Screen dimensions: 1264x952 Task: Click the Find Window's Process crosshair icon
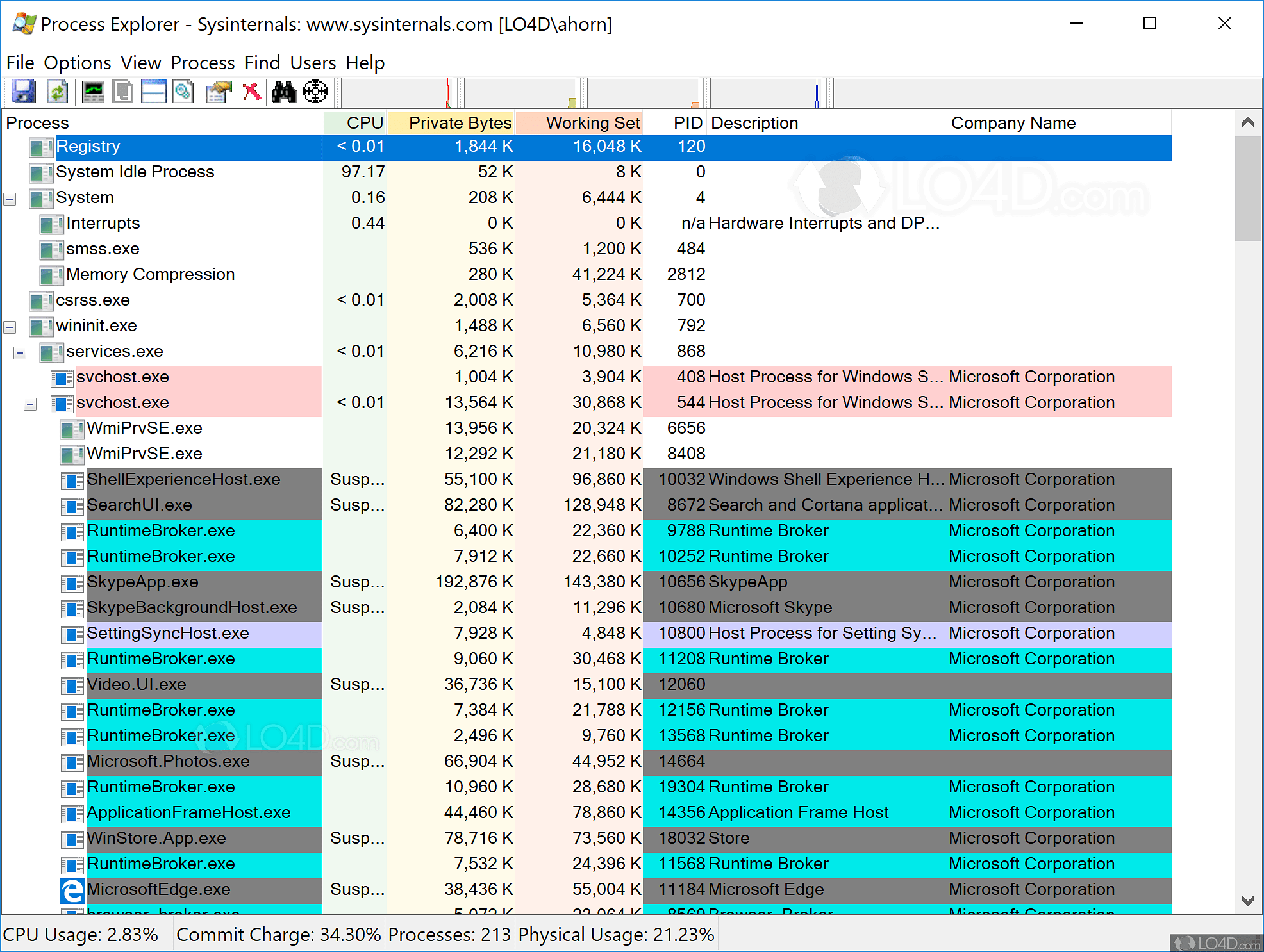click(315, 92)
